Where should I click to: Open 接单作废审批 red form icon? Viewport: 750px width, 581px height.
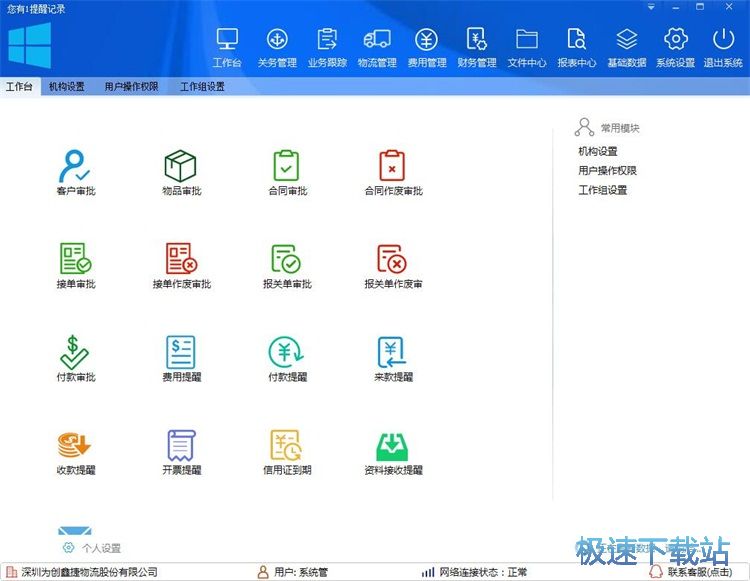point(181,259)
